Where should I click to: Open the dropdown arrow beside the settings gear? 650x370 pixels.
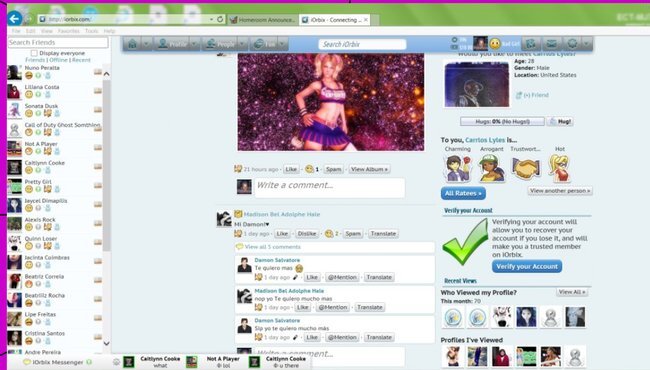(586, 44)
